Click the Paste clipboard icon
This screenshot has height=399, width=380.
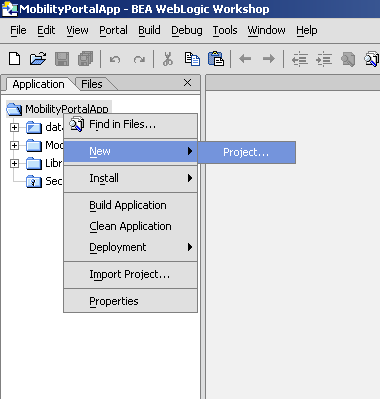point(216,59)
